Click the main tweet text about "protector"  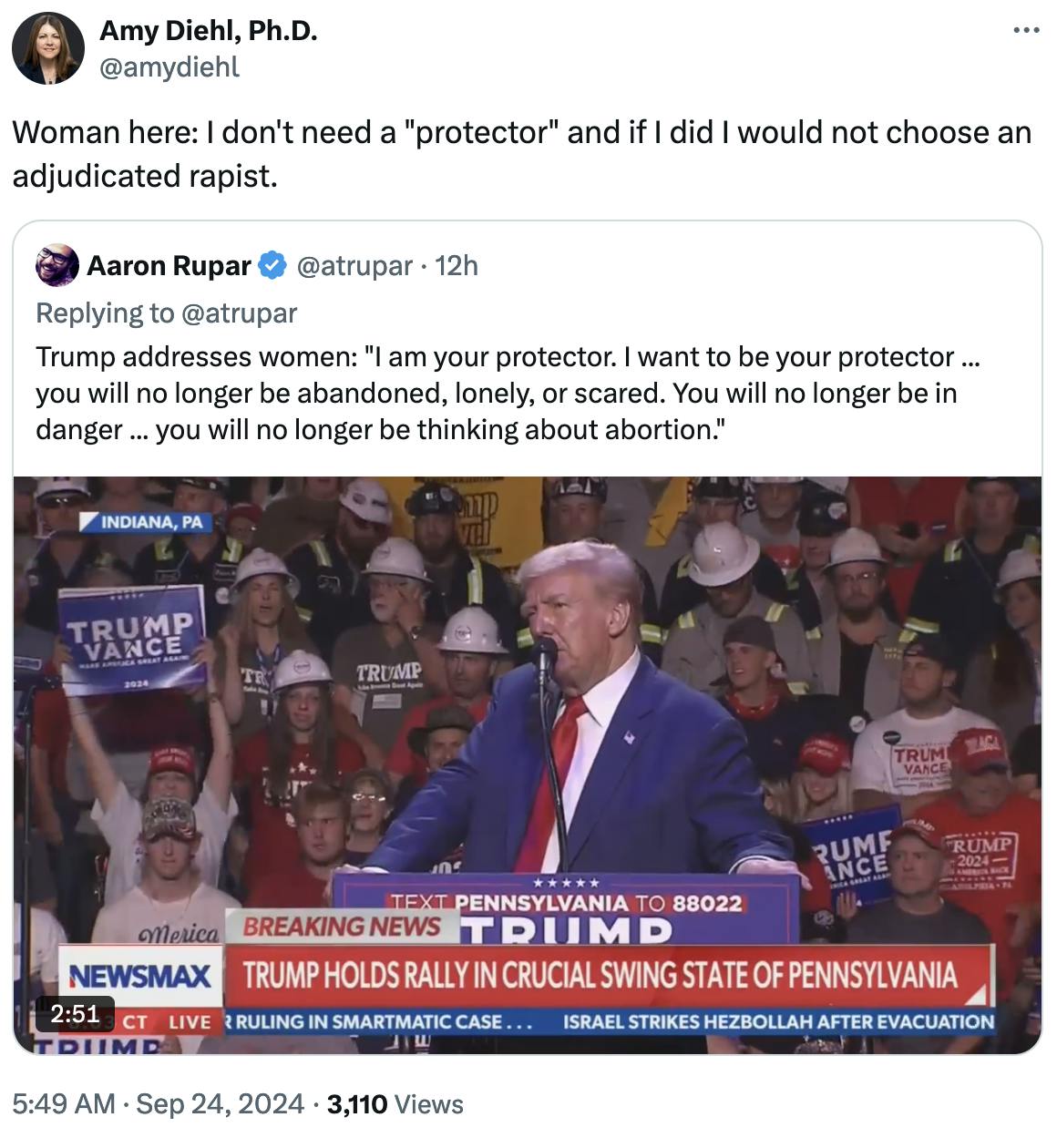click(520, 153)
